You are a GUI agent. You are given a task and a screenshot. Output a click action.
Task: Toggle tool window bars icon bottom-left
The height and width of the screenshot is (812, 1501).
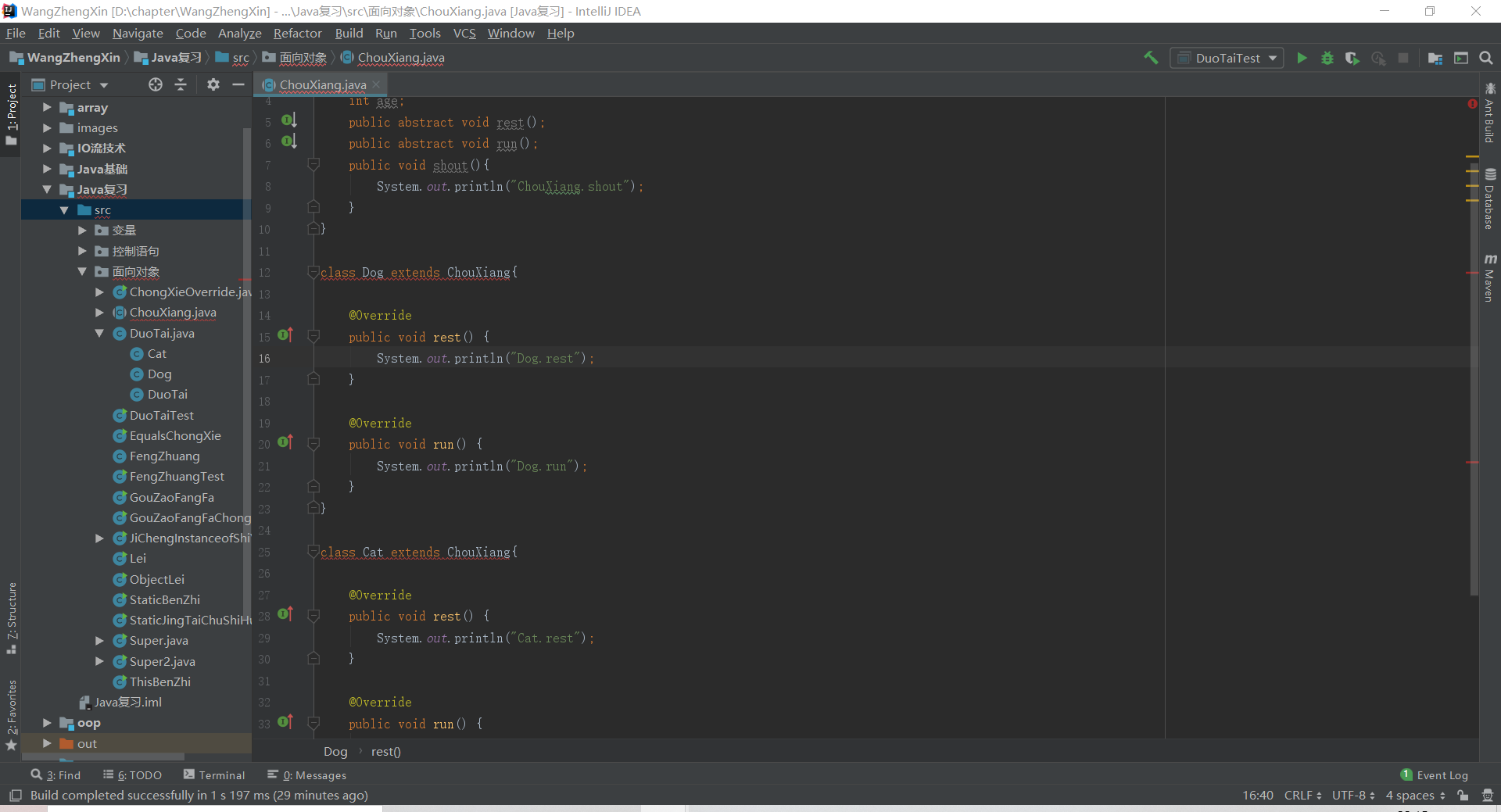[15, 796]
